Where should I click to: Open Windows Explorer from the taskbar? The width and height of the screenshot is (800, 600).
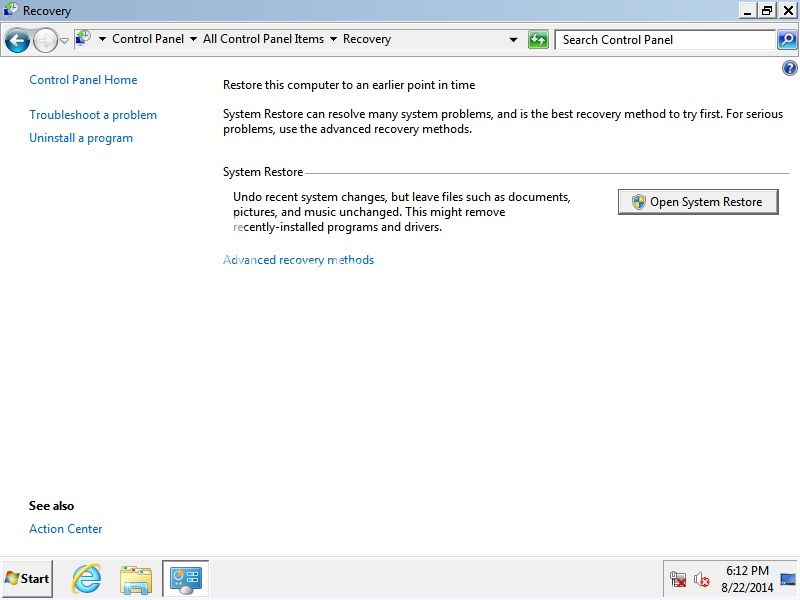135,578
